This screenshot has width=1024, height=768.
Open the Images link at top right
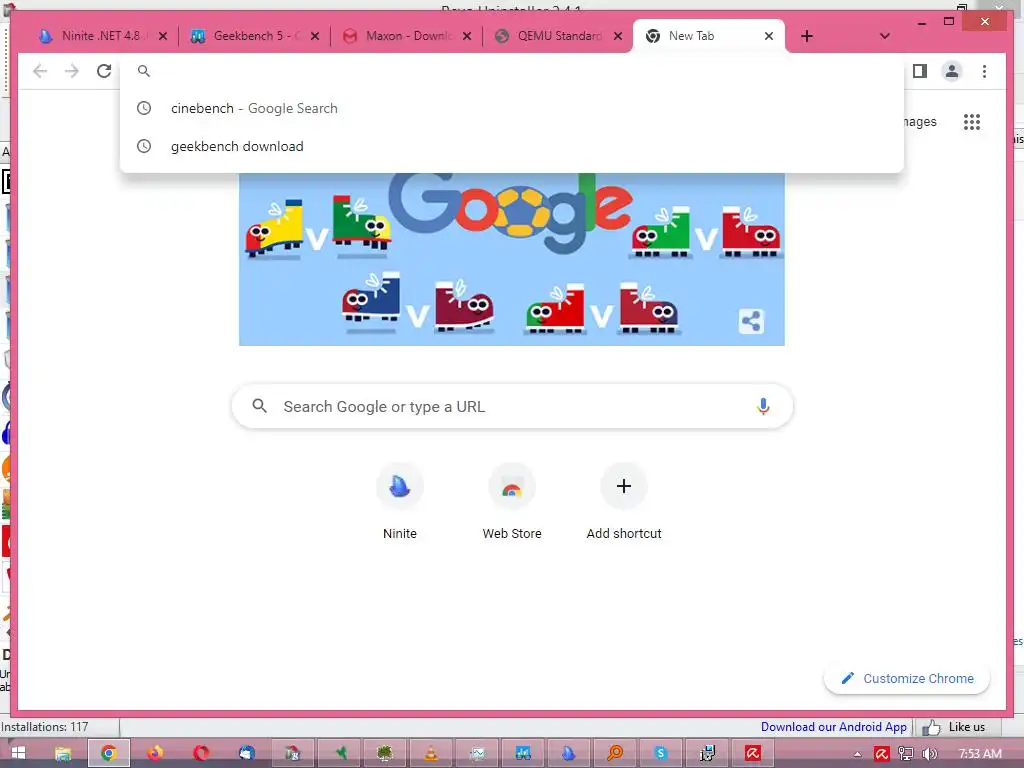[x=920, y=122]
